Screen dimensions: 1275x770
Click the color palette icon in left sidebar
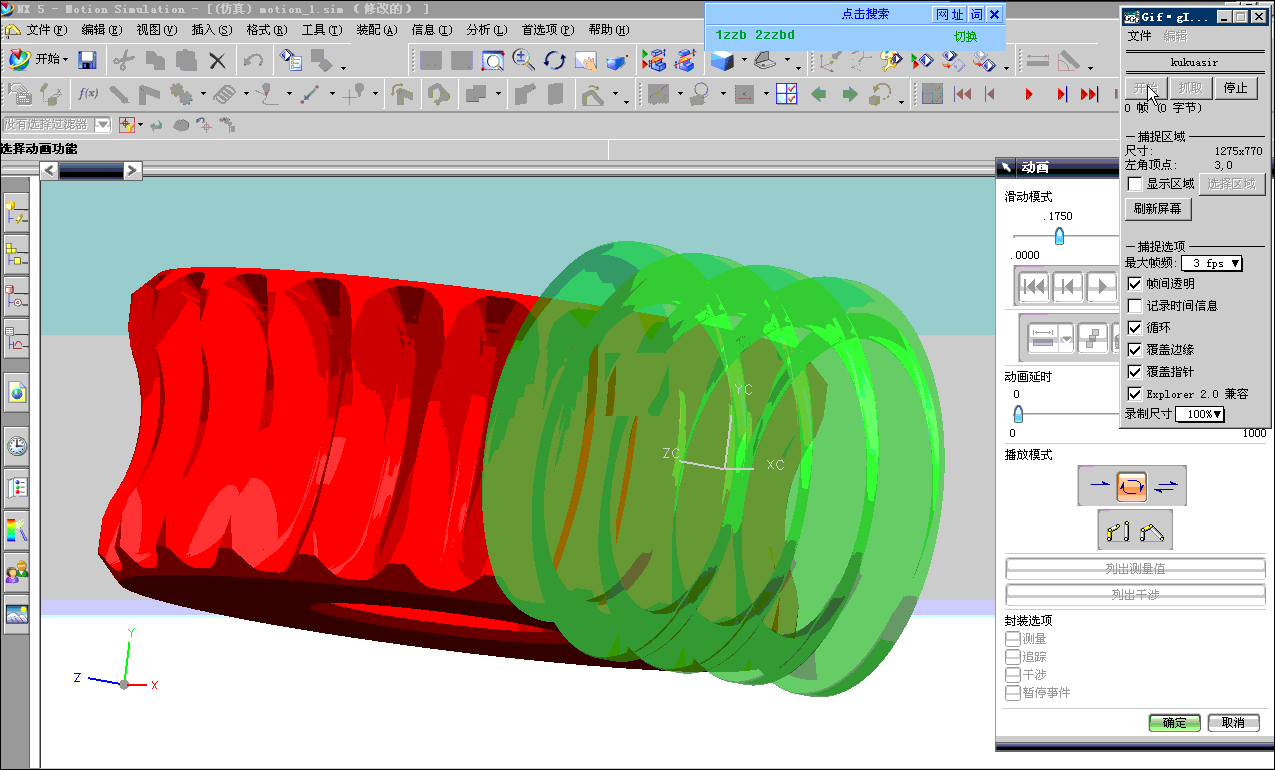tap(17, 529)
